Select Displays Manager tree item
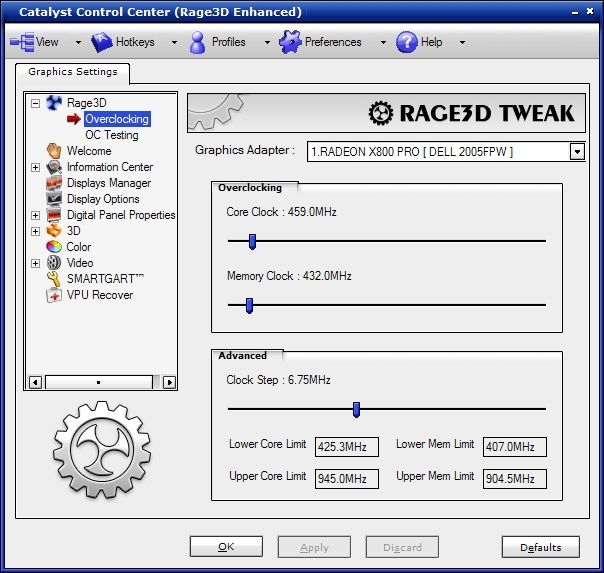The height and width of the screenshot is (573, 604). tap(109, 183)
